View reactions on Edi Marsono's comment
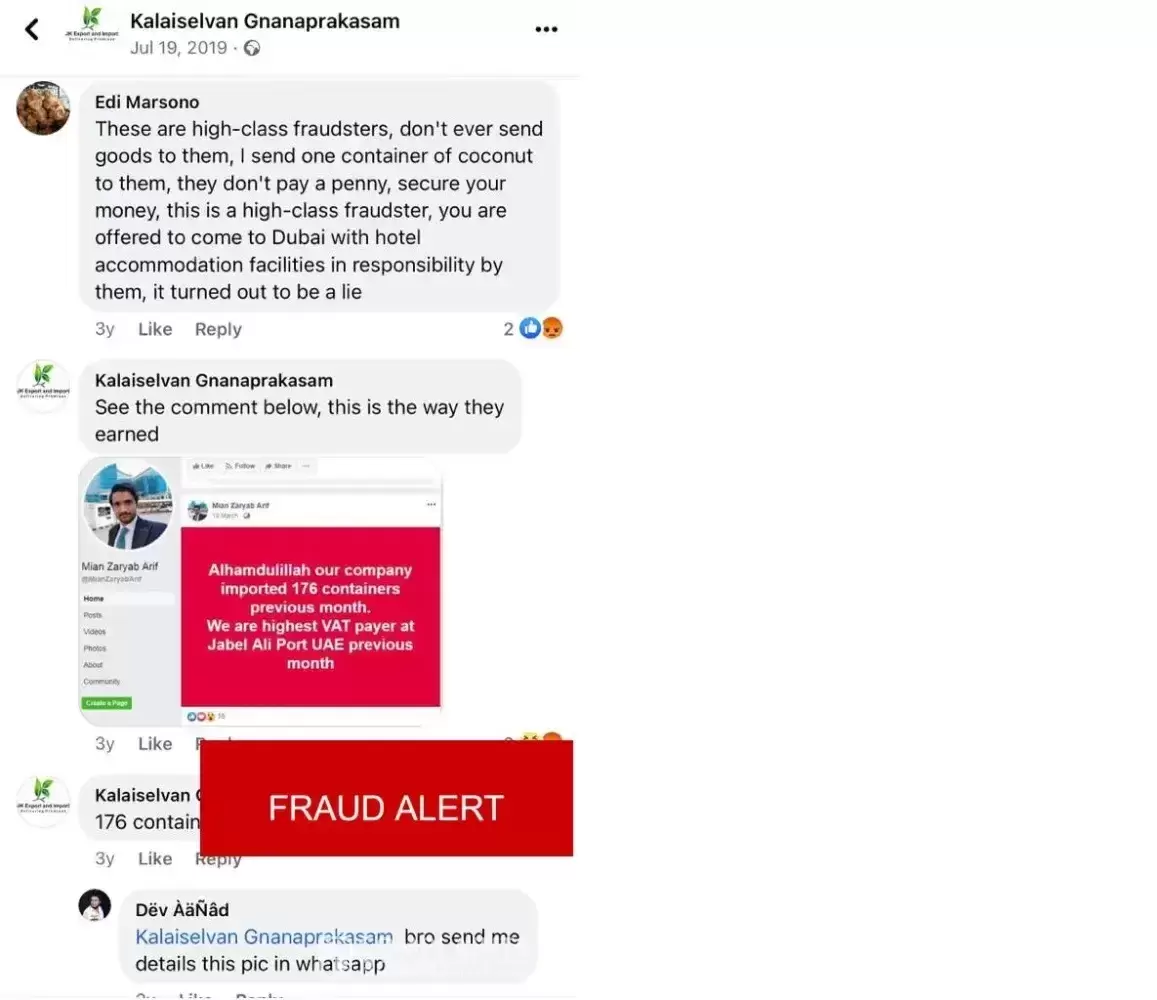The width and height of the screenshot is (1157, 1000). click(533, 328)
